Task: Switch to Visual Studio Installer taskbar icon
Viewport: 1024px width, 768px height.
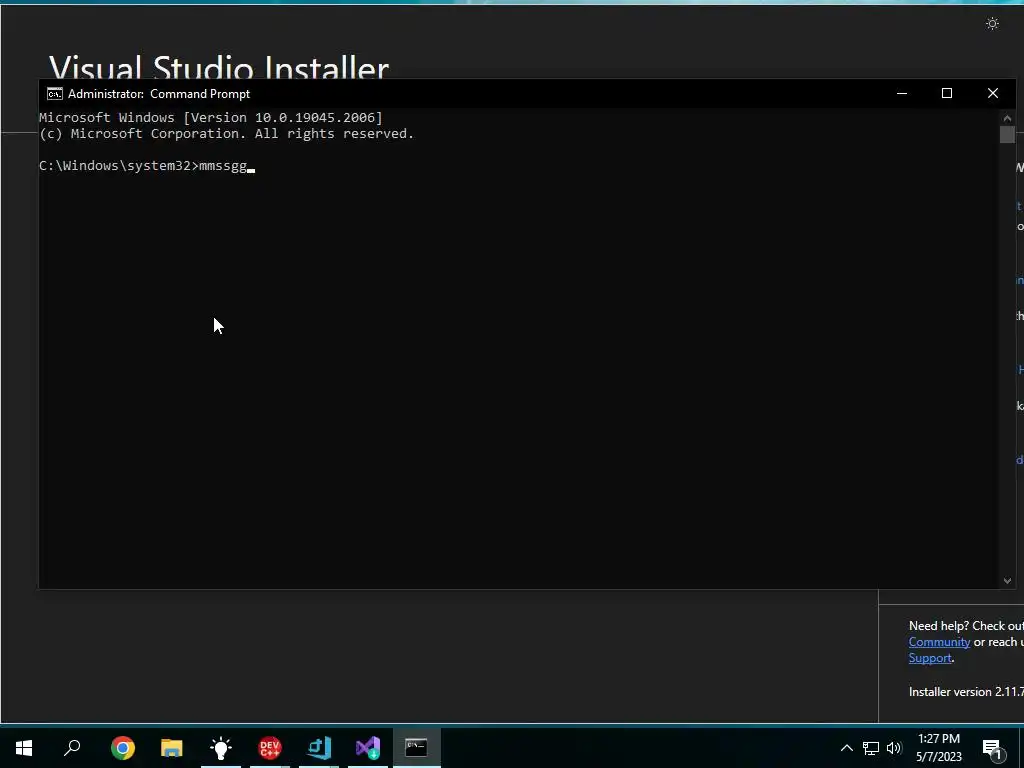Action: click(x=368, y=748)
